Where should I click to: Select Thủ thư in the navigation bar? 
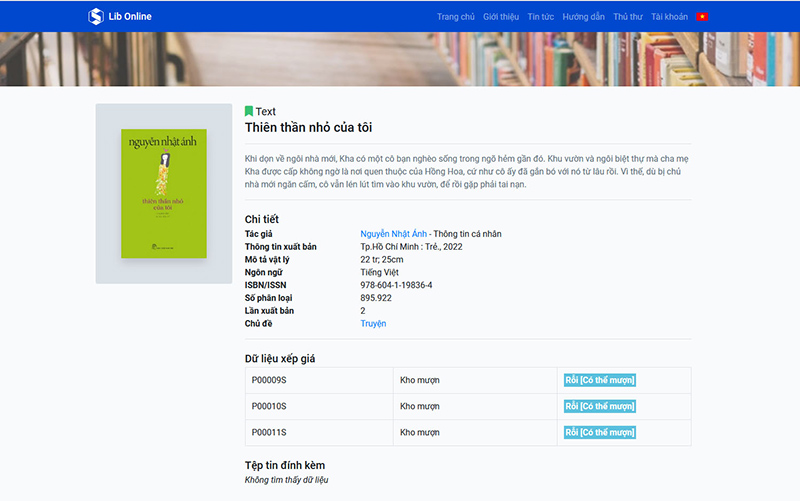pyautogui.click(x=628, y=17)
